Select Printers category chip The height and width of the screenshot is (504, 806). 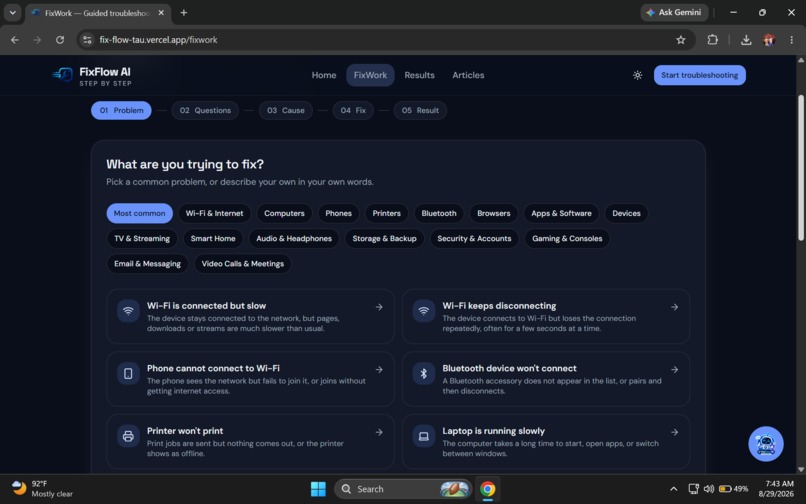click(387, 213)
